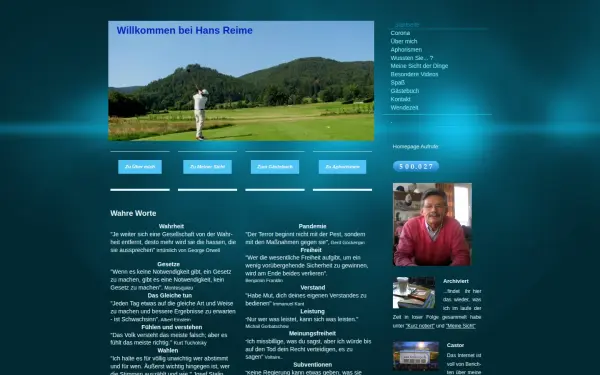Click the visitor counter badge 500.027
The height and width of the screenshot is (375, 600).
coord(416,166)
